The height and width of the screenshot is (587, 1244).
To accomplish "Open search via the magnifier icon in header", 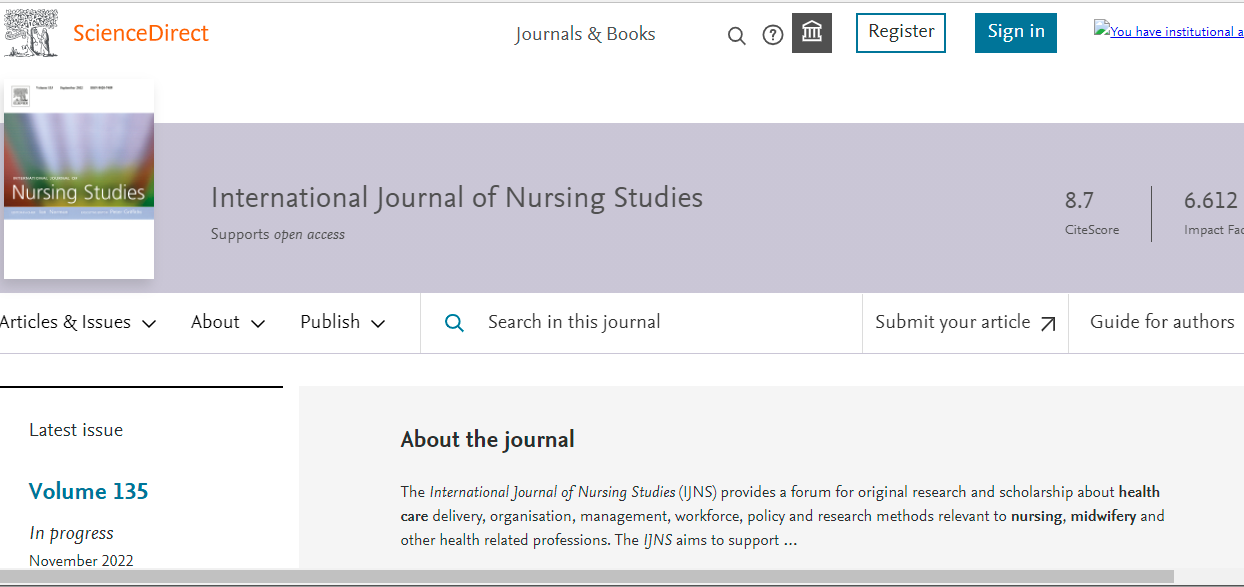I will click(x=736, y=36).
